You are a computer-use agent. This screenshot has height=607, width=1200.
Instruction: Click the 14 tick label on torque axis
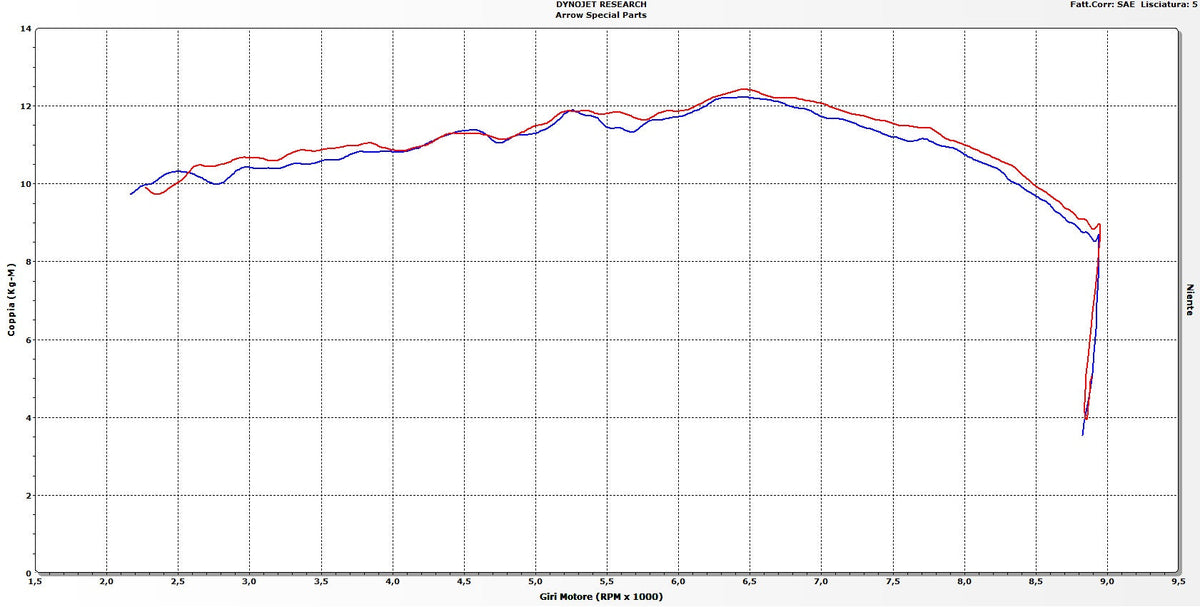coord(24,28)
